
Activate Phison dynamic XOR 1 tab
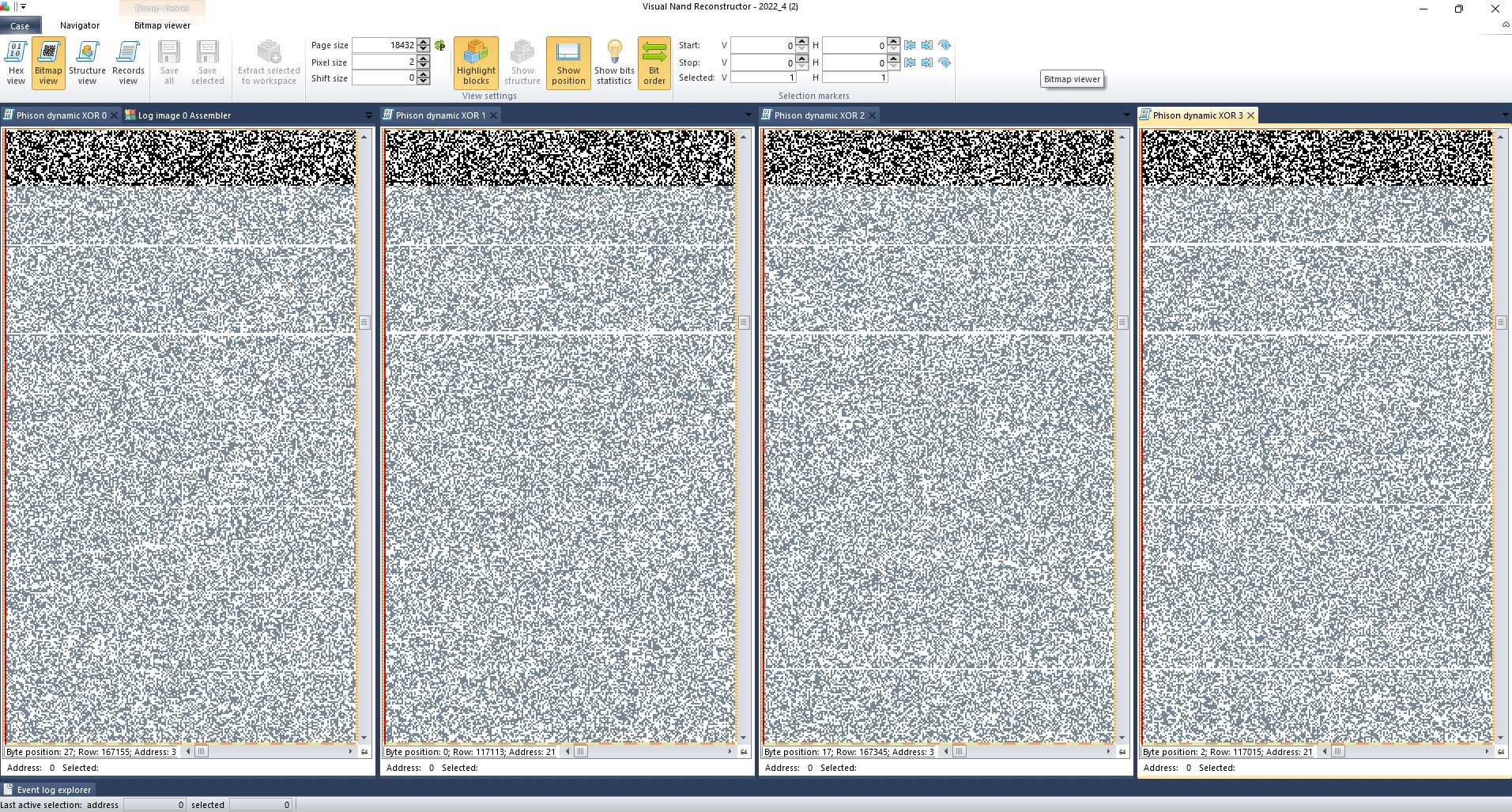(x=440, y=115)
